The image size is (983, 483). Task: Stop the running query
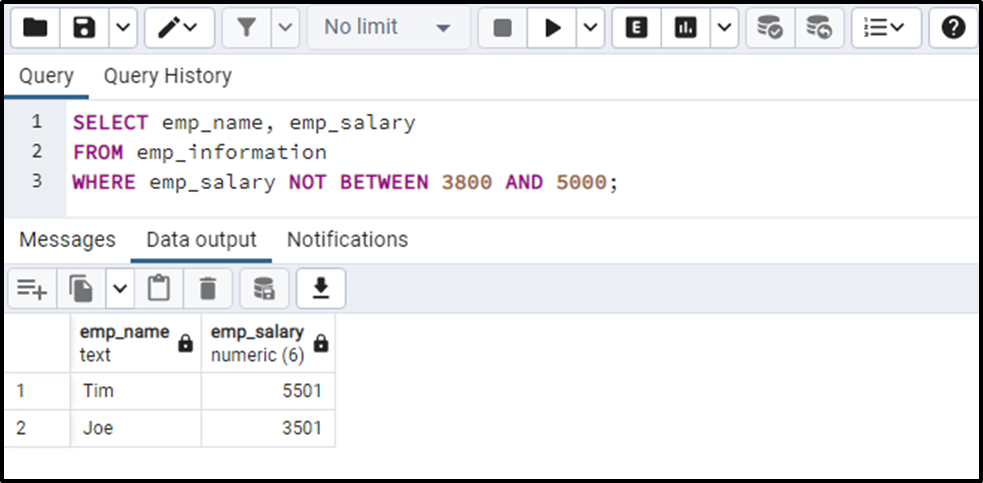[x=503, y=28]
